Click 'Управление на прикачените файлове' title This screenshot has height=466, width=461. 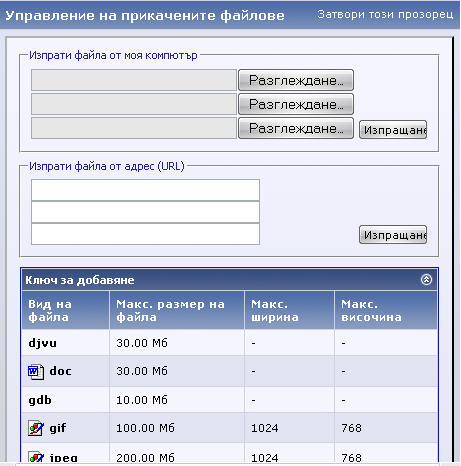pos(145,16)
